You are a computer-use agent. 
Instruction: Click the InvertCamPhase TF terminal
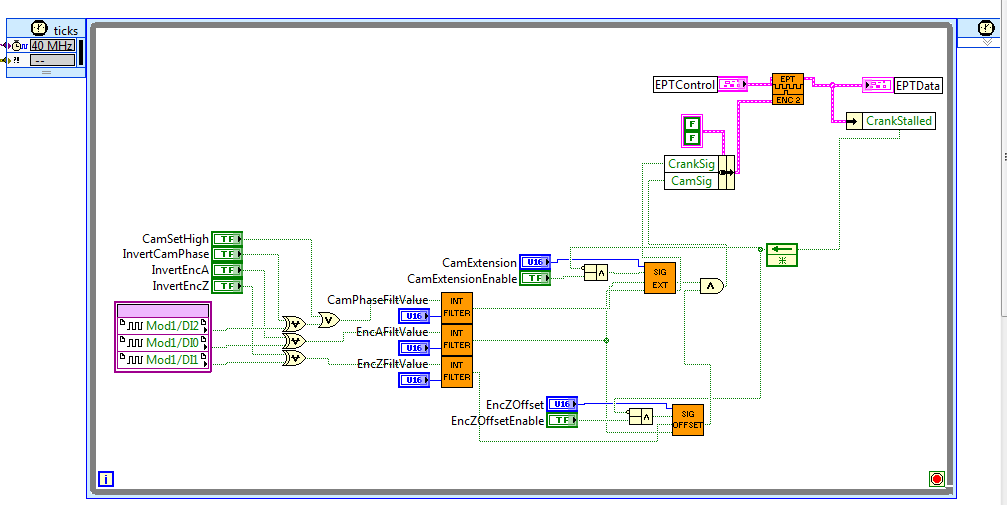coord(227,254)
